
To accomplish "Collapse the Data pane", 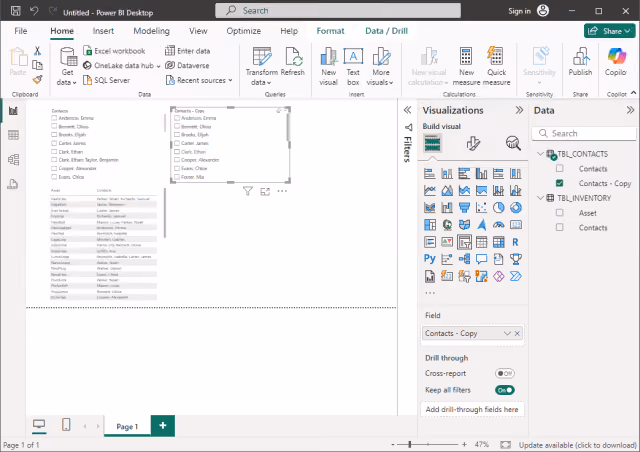I will click(630, 110).
